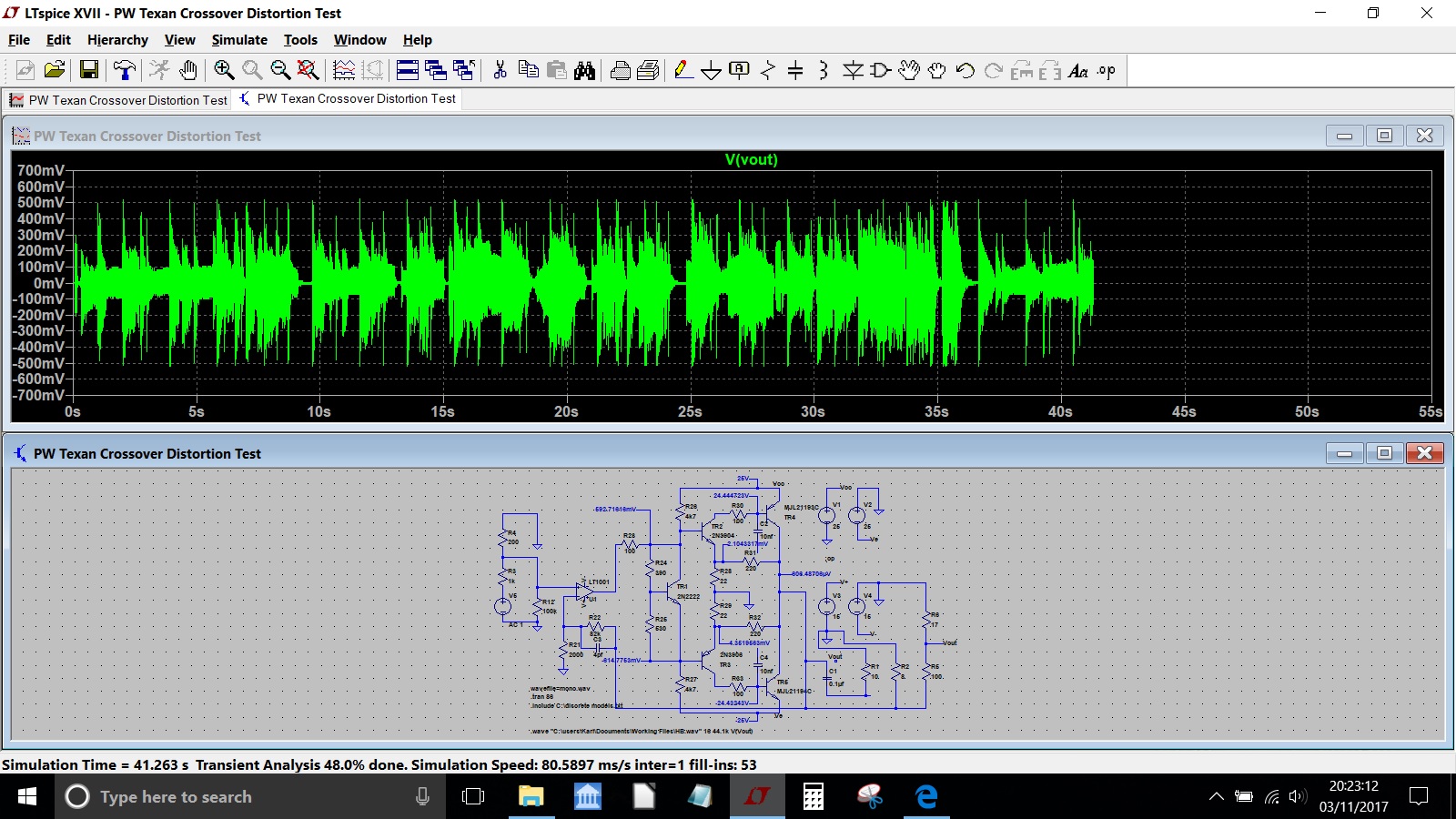Screen dimensions: 1456x819
Task: Launch Microsoft Edge from the taskbar
Action: (x=926, y=796)
